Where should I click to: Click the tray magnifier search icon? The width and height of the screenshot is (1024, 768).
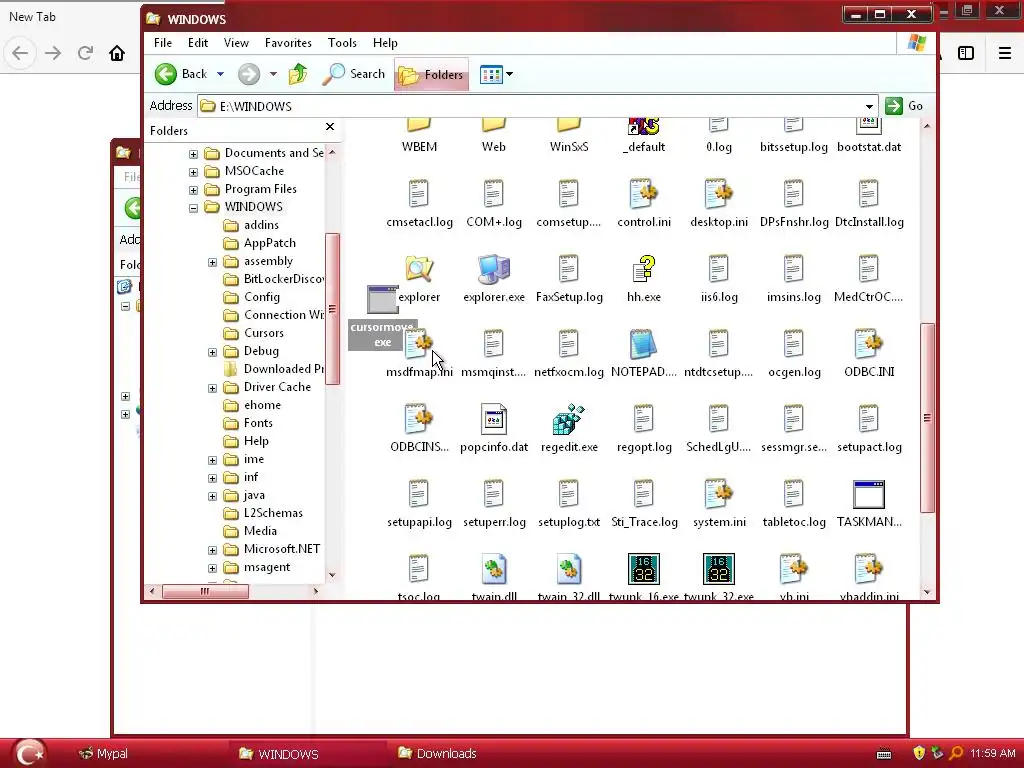[956, 753]
